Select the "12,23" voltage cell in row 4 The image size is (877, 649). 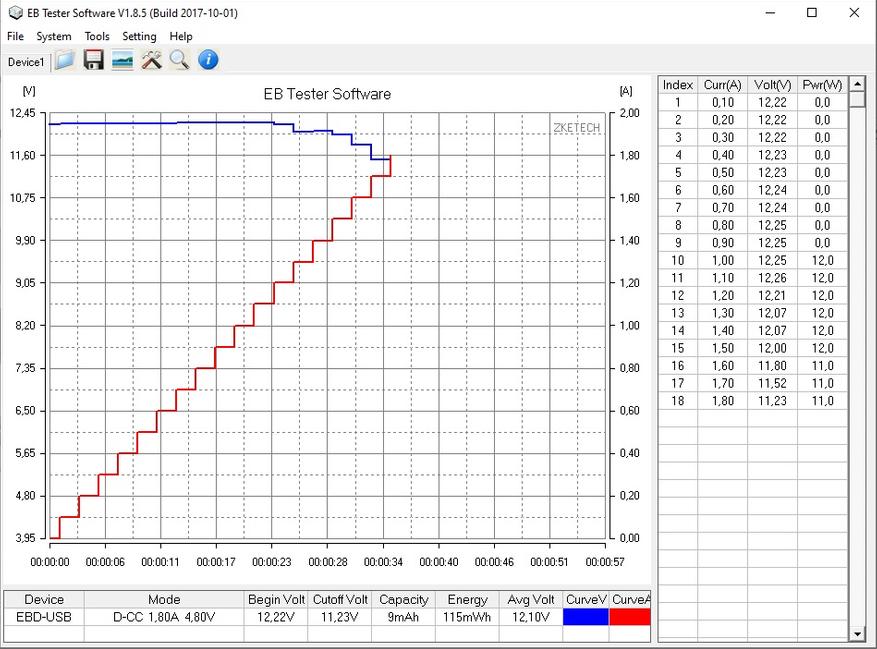772,155
